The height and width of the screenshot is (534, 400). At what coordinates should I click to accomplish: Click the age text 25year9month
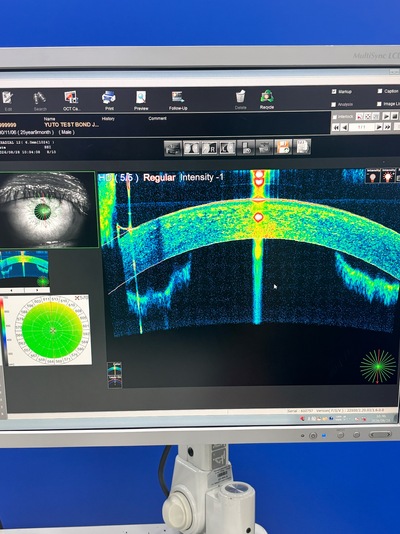pyautogui.click(x=37, y=132)
